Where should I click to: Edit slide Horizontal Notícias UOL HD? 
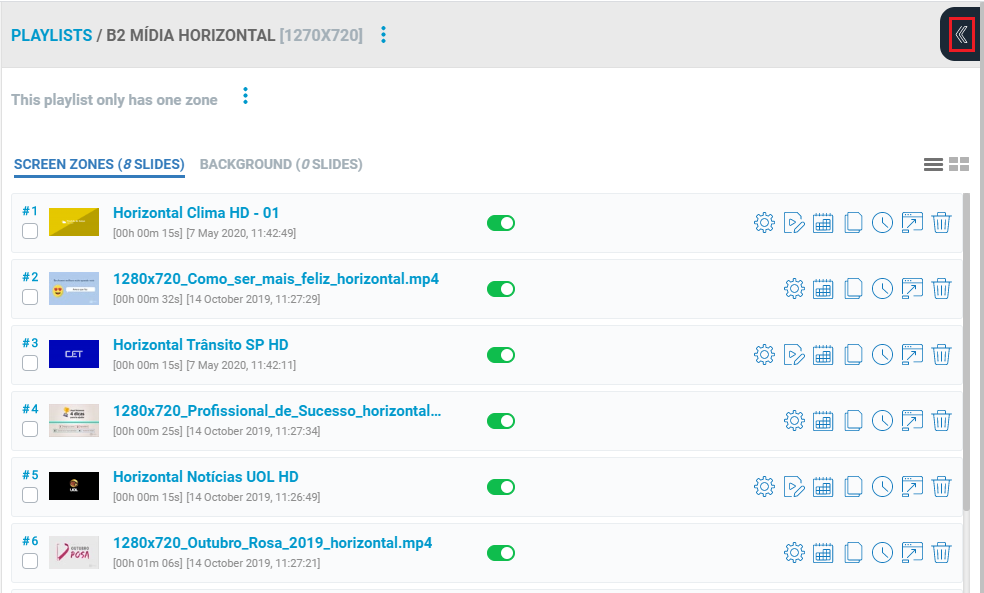[794, 486]
